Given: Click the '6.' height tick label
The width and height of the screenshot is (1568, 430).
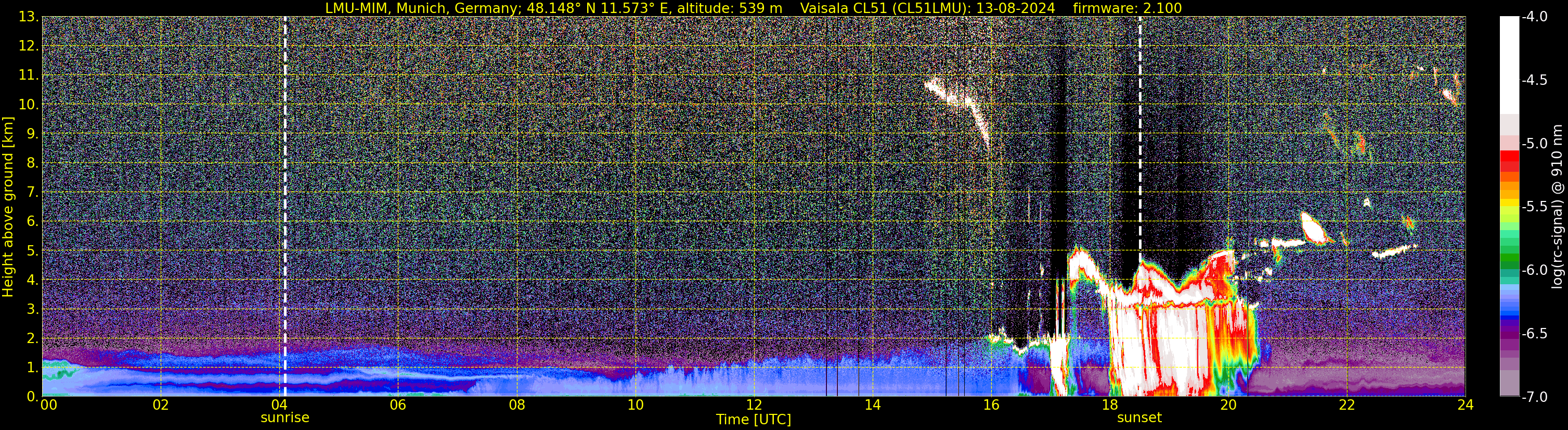Looking at the screenshot, I should click(32, 221).
